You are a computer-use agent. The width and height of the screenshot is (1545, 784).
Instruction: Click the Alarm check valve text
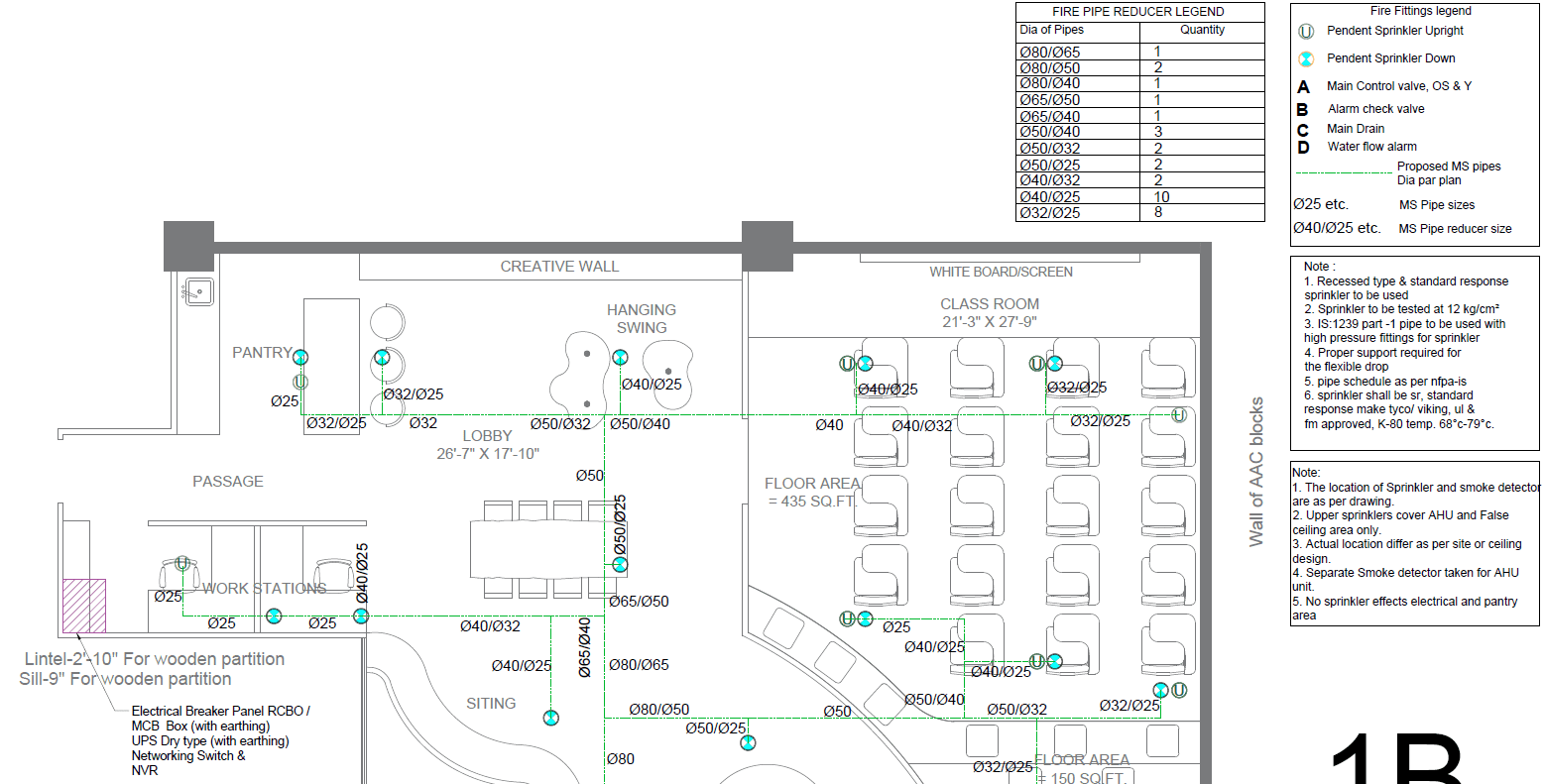click(x=1376, y=109)
